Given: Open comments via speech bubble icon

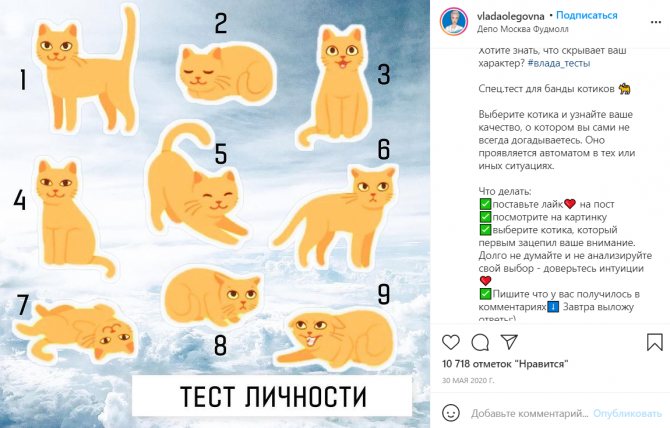Looking at the screenshot, I should (480, 342).
